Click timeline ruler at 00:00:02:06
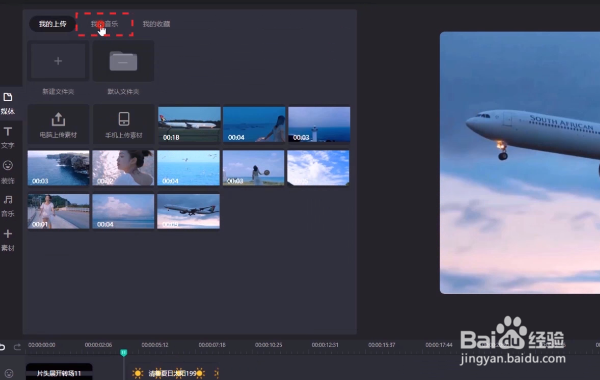The height and width of the screenshot is (380, 600). (x=98, y=345)
